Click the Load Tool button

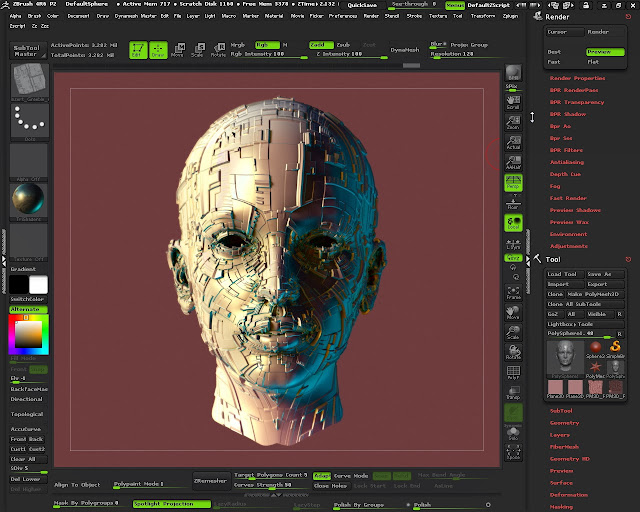[563, 273]
